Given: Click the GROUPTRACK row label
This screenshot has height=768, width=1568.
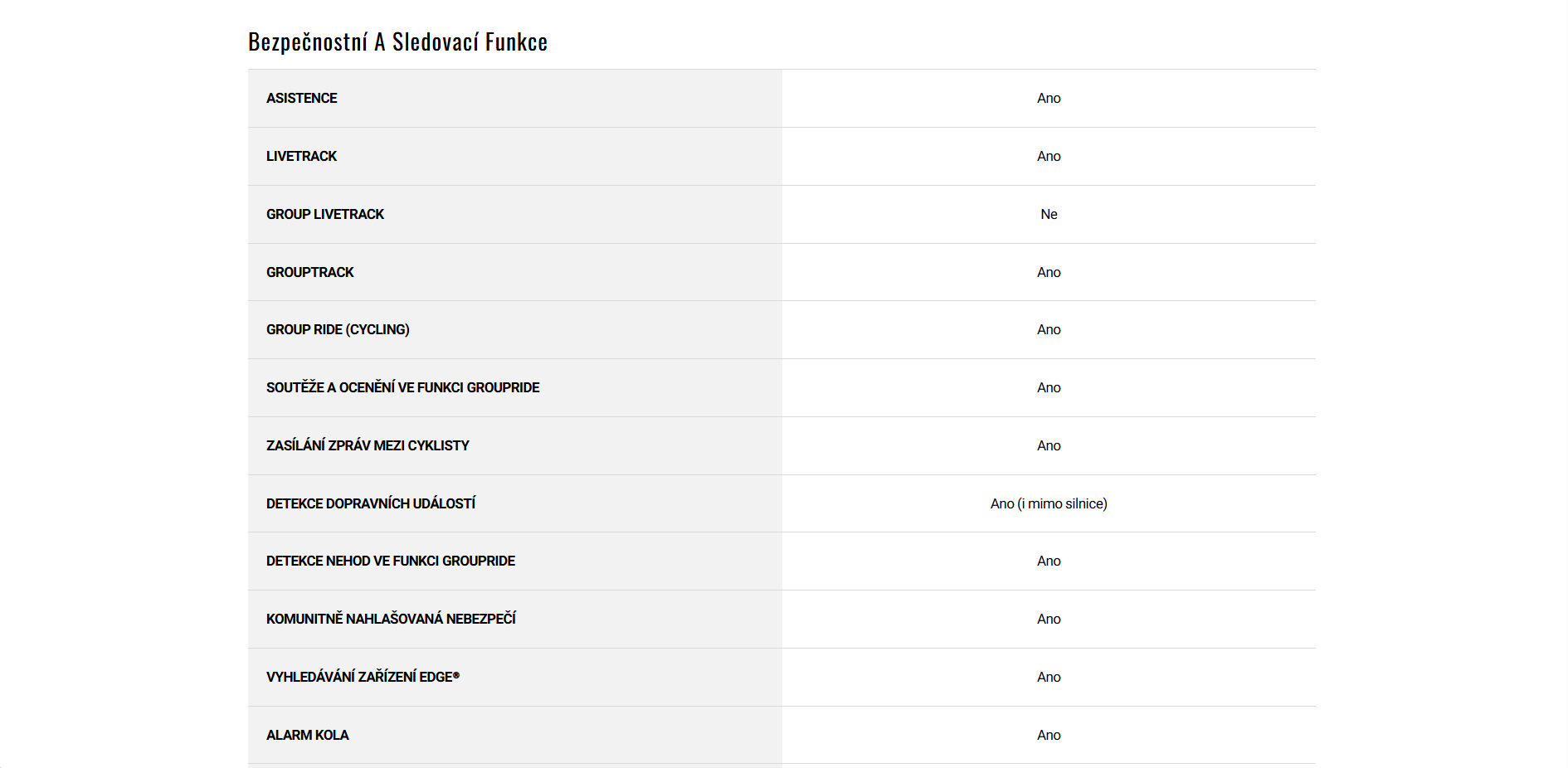Looking at the screenshot, I should point(309,272).
